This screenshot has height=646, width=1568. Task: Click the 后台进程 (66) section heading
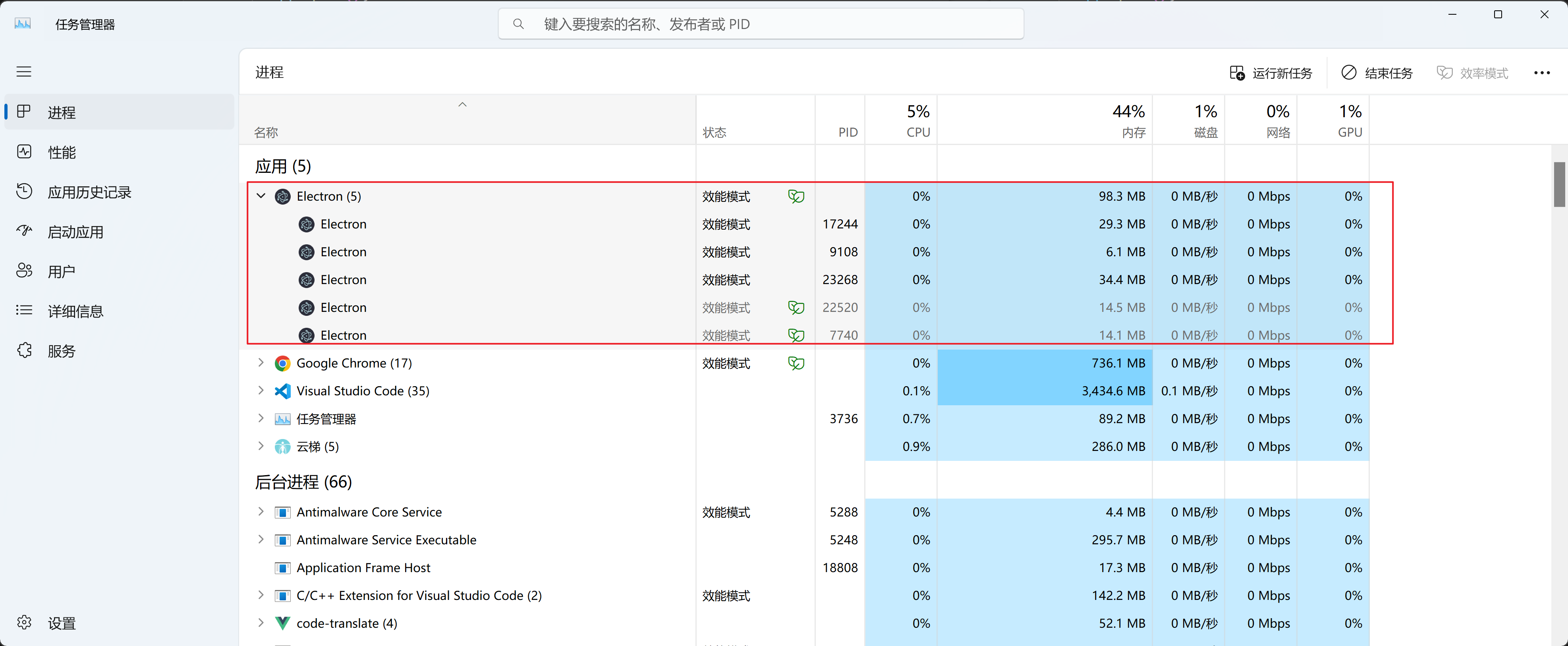point(304,482)
